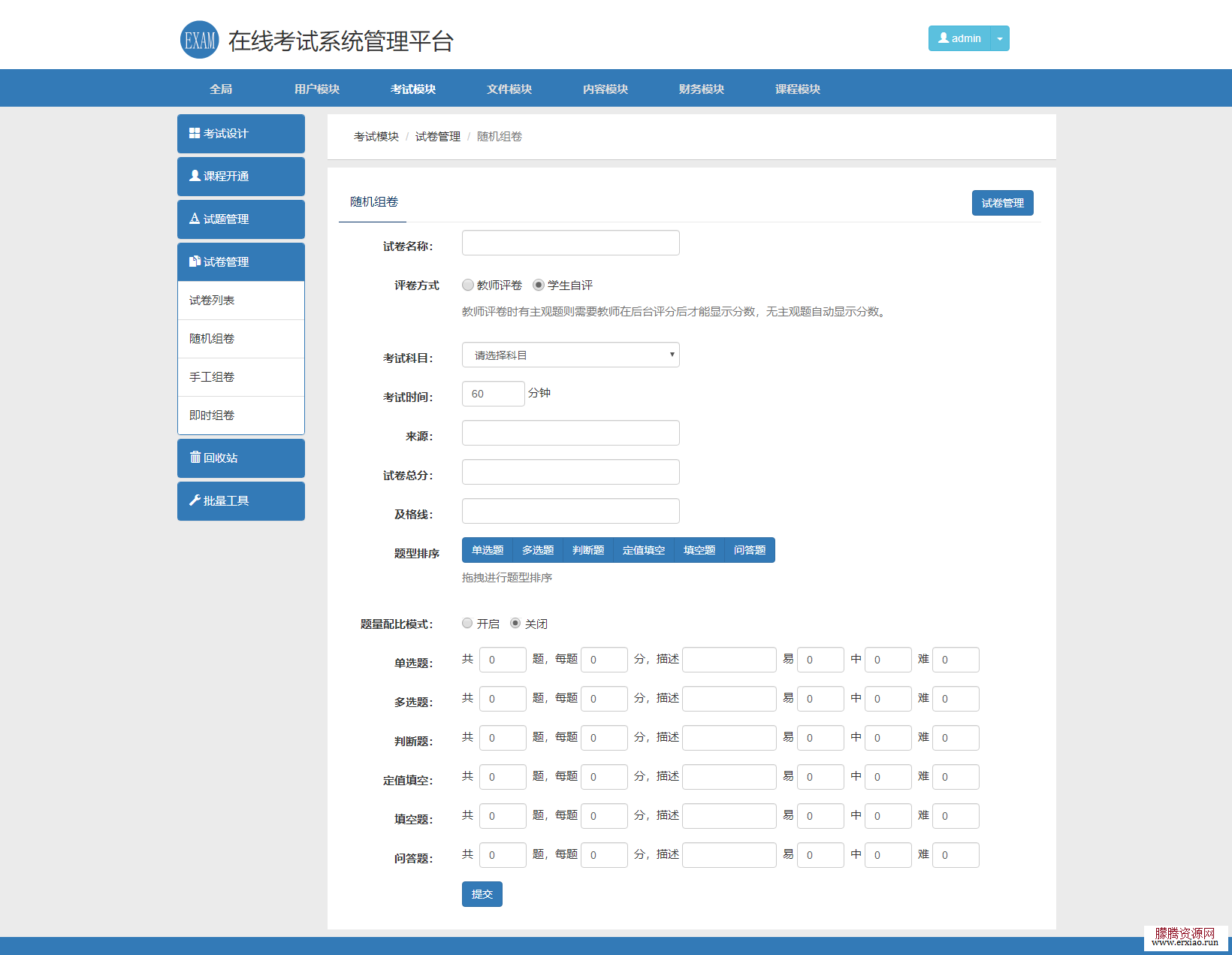Viewport: 1232px width, 955px height.
Task: Focus the 判断题 description field
Action: coord(729,738)
